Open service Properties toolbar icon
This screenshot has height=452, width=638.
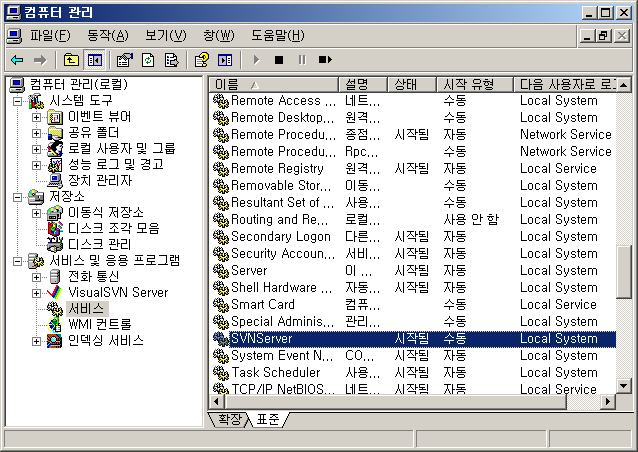(125, 61)
